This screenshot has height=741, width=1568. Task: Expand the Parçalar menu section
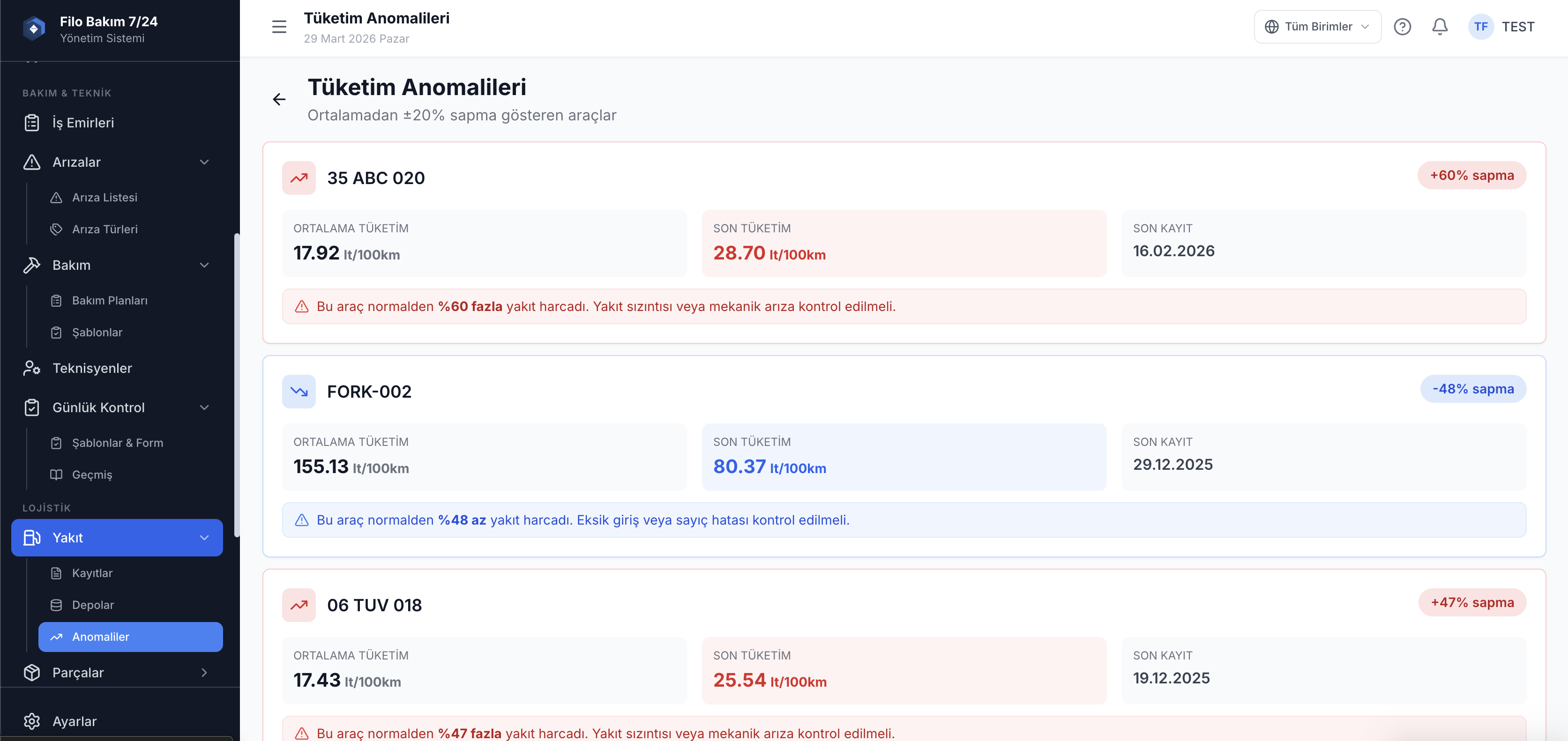pos(204,672)
